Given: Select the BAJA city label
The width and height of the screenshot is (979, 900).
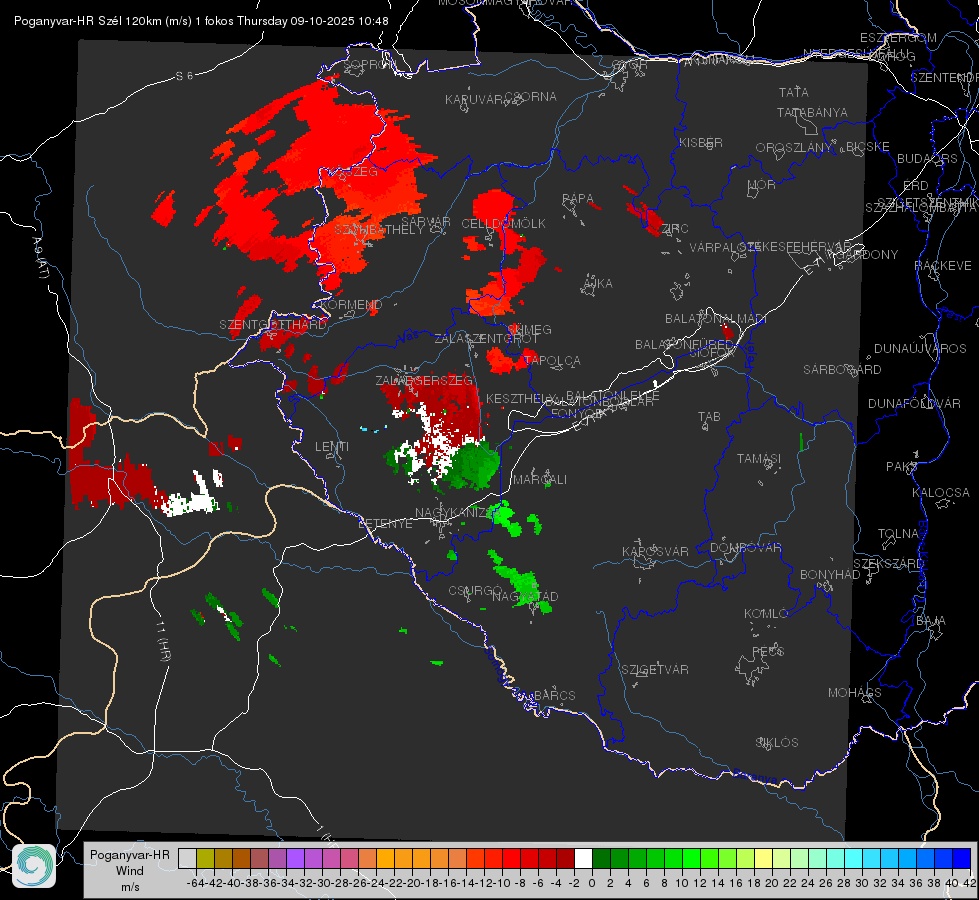Looking at the screenshot, I should (x=931, y=621).
